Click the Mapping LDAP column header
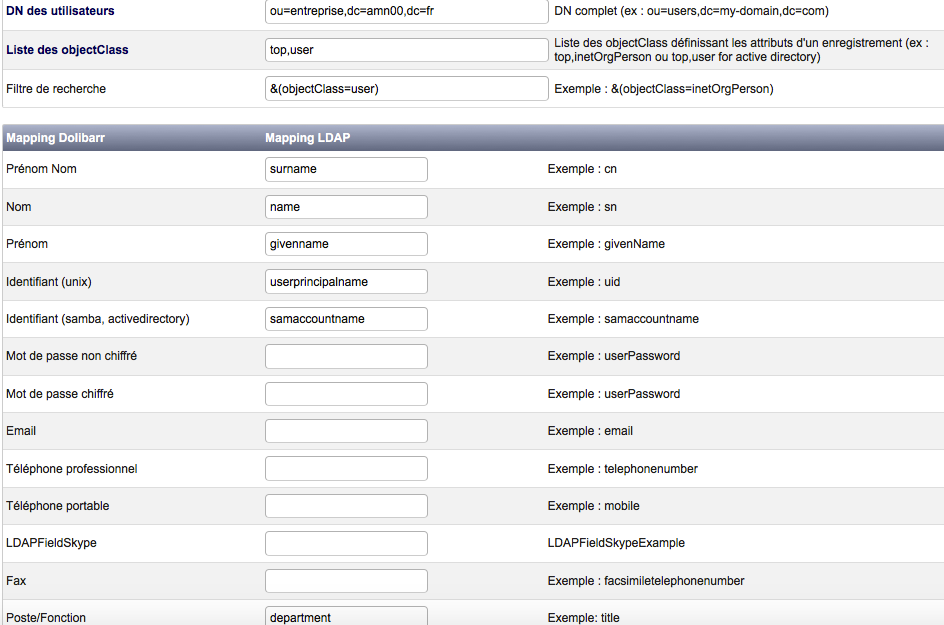 click(308, 138)
